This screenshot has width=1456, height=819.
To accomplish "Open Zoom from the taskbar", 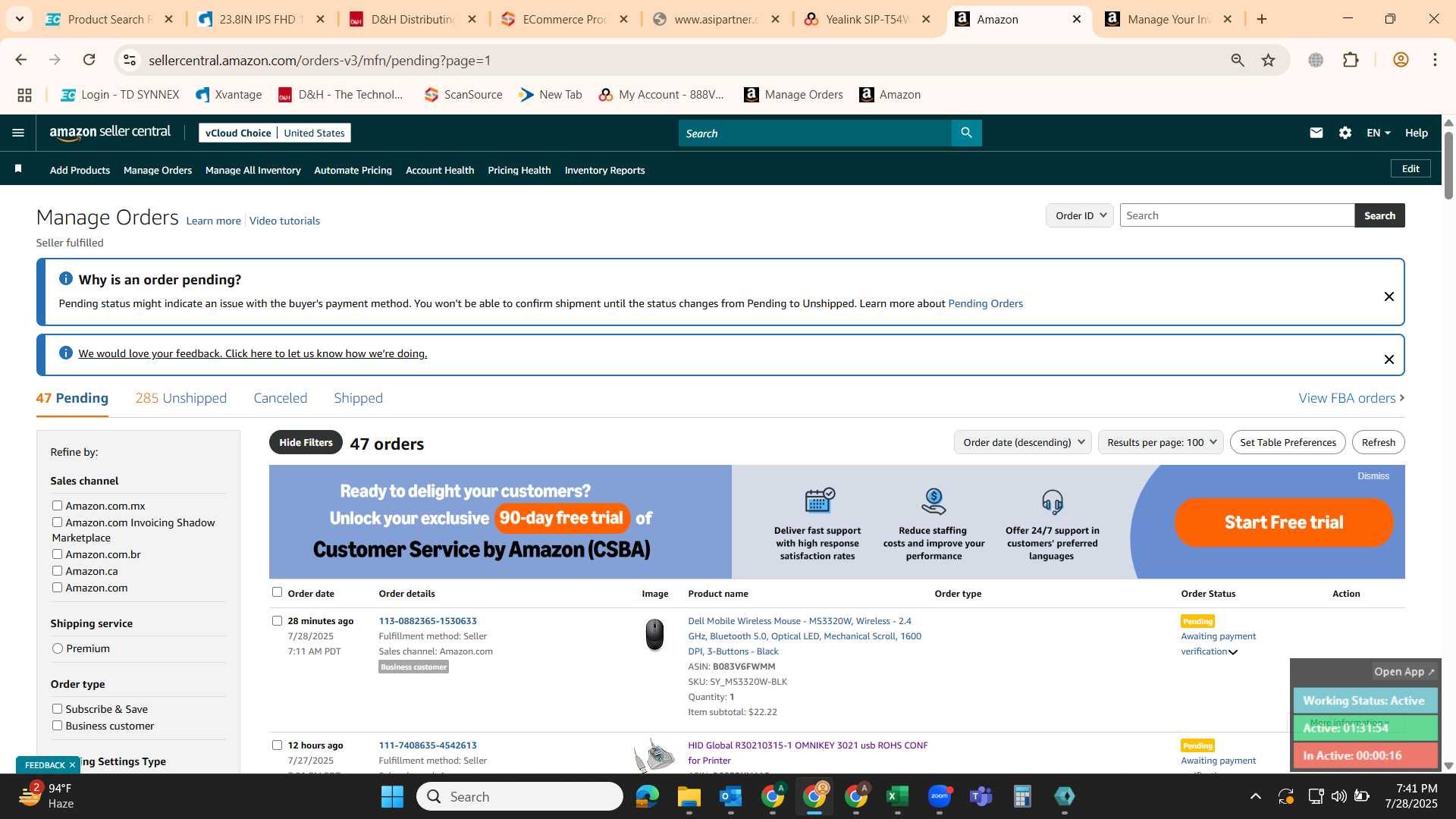I will pos(940,796).
